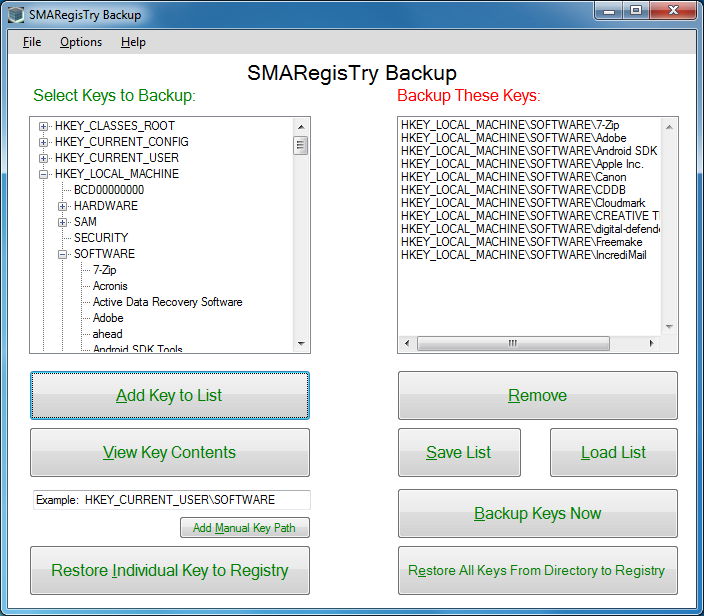The width and height of the screenshot is (704, 616).
Task: Collapse the SOFTWARE registry key
Action: click(62, 254)
